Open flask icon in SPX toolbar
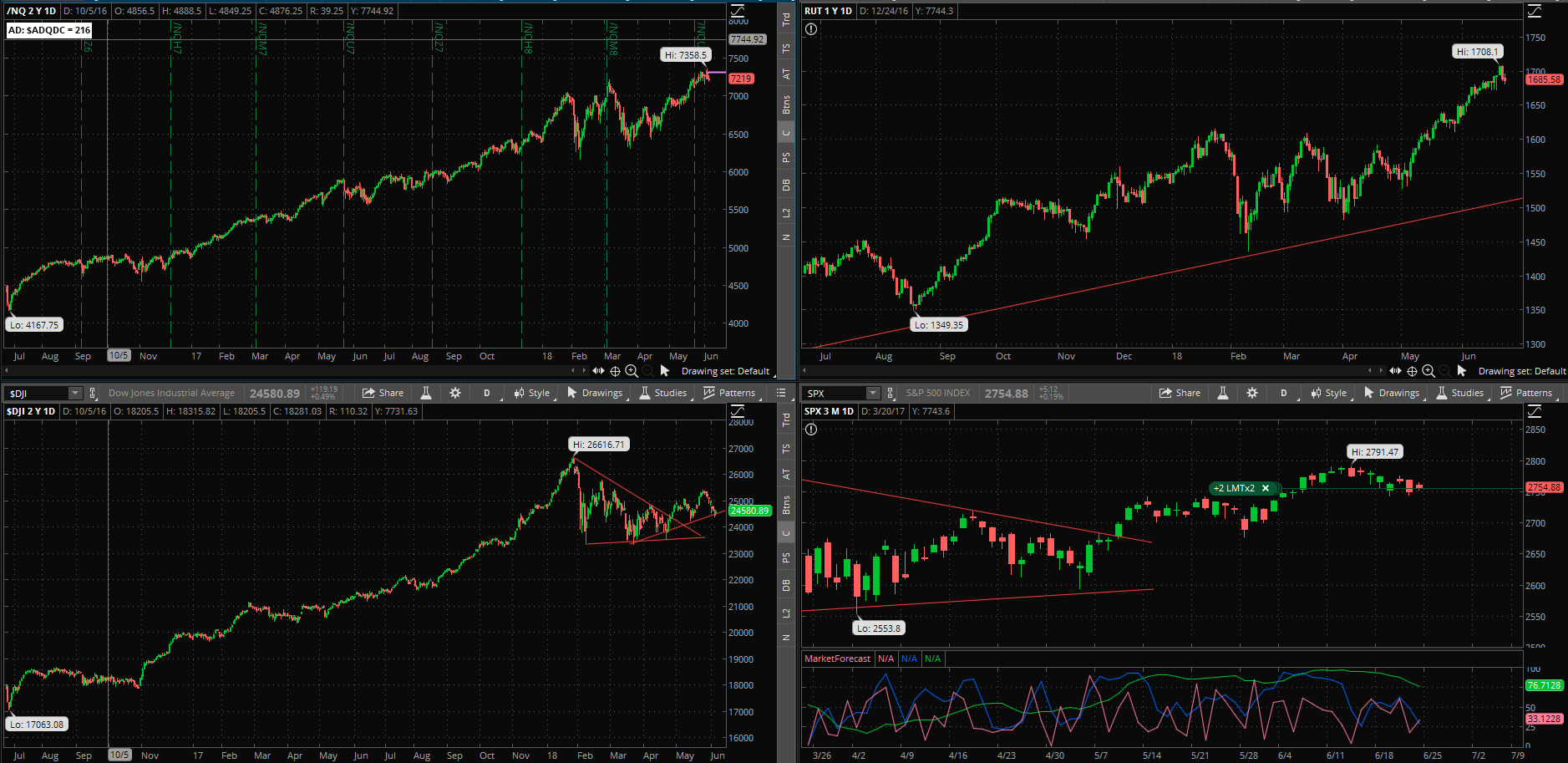 pos(1222,393)
